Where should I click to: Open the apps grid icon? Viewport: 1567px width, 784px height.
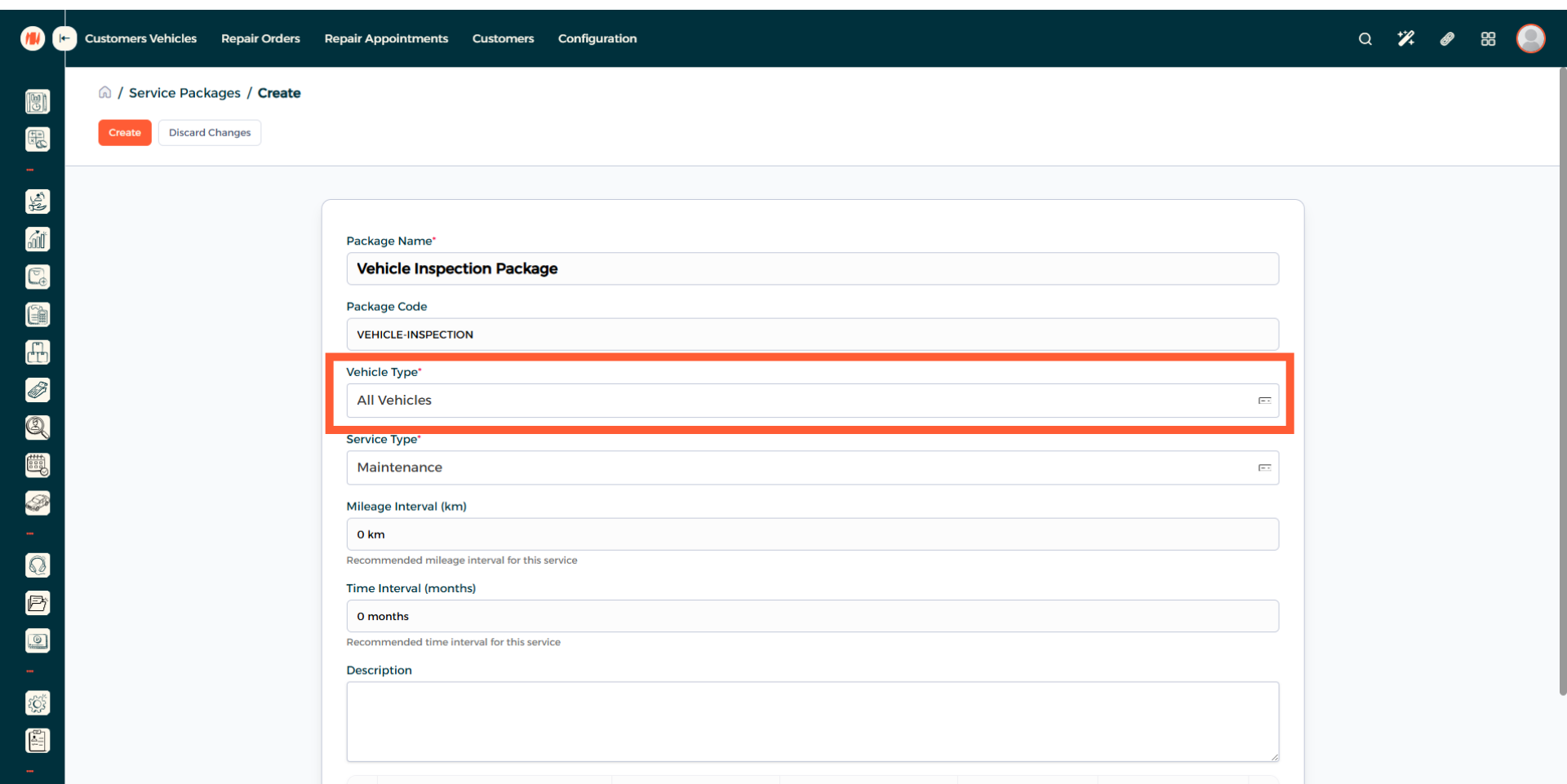pyautogui.click(x=1488, y=38)
